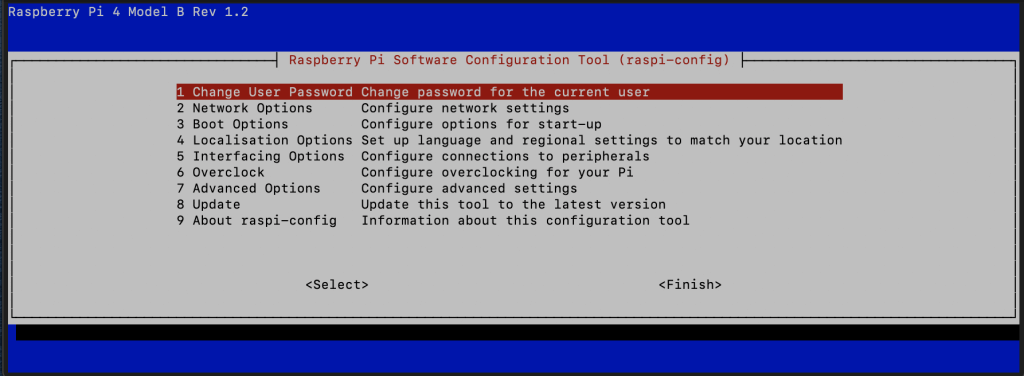Open the Advanced Options entry
Screen dimensions: 1024x376
click(509, 189)
